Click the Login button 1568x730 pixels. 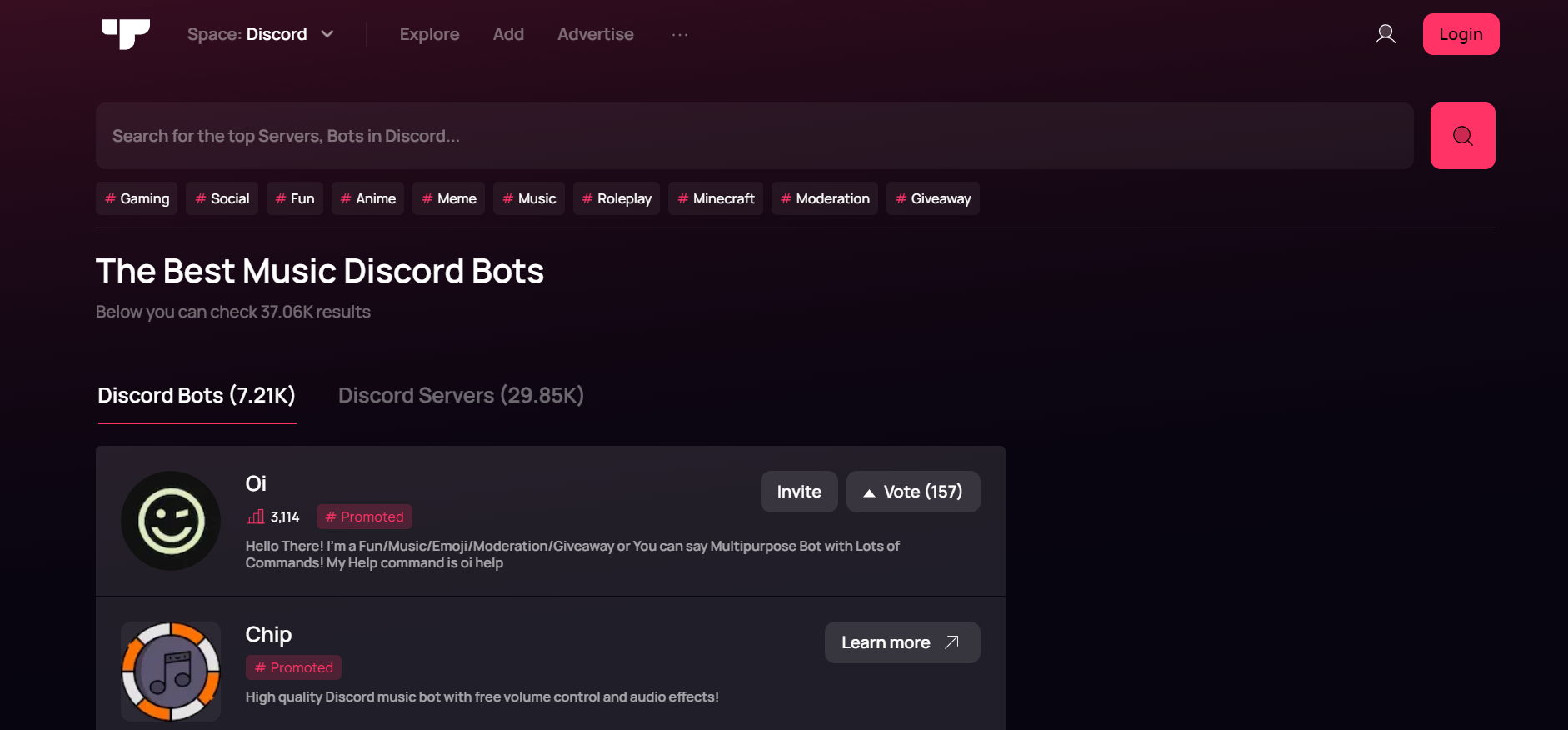1461,34
